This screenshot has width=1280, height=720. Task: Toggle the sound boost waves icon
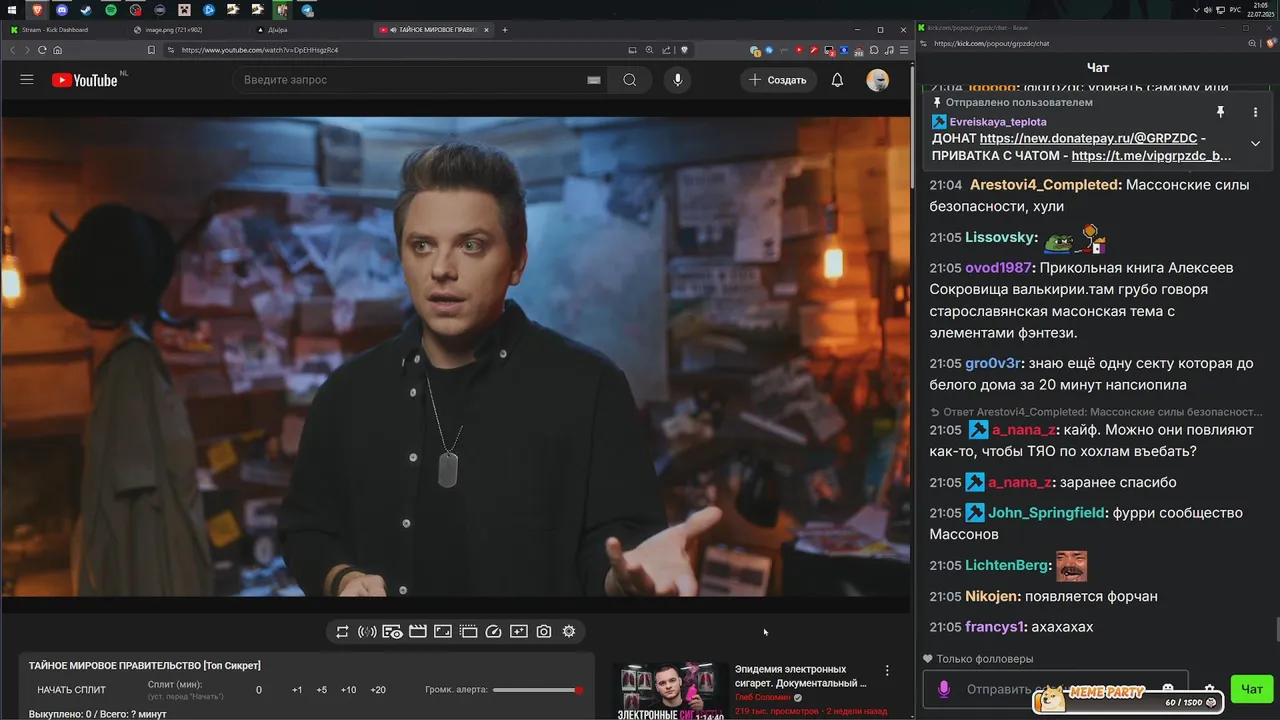[367, 632]
